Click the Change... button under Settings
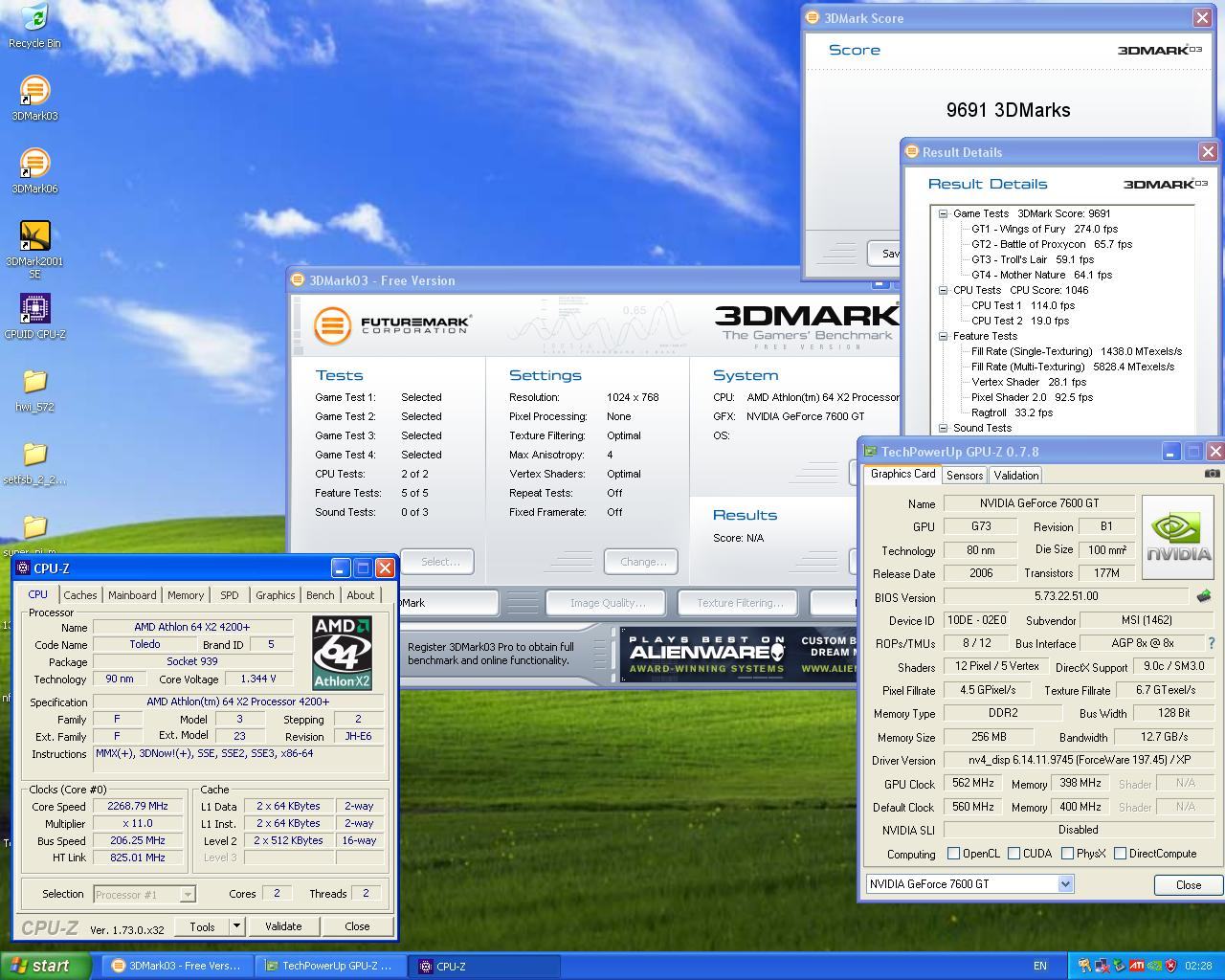The image size is (1225, 980). (x=643, y=561)
